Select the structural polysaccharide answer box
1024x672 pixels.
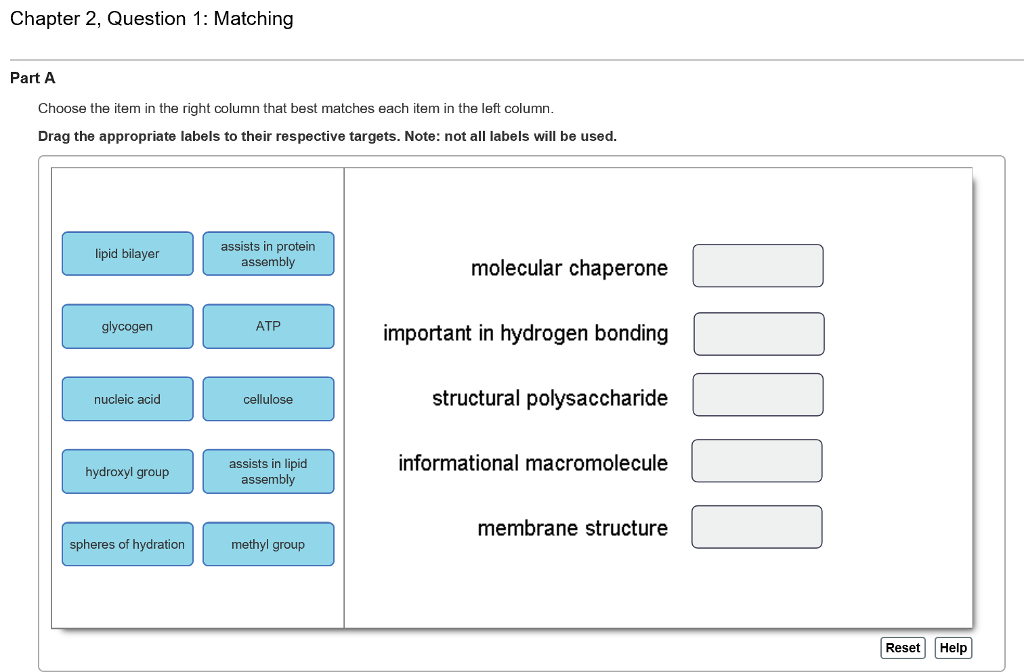(x=757, y=394)
